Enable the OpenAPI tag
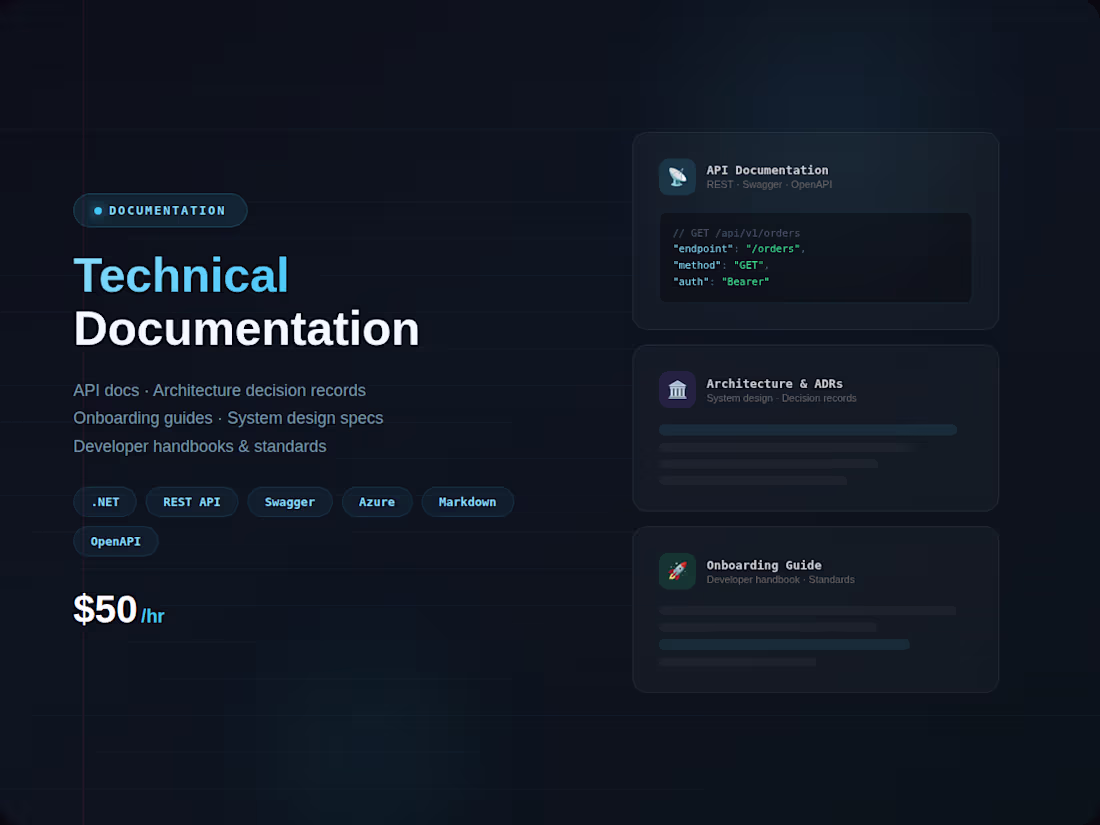 tap(115, 541)
